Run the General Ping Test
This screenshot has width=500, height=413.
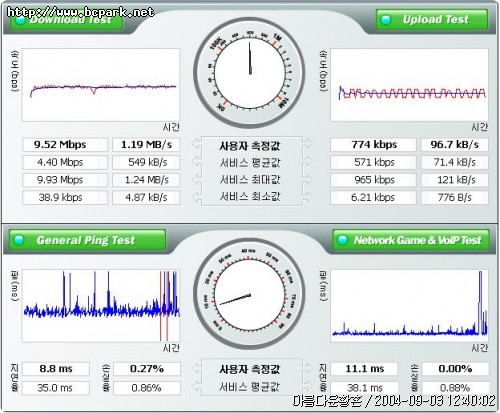87,240
